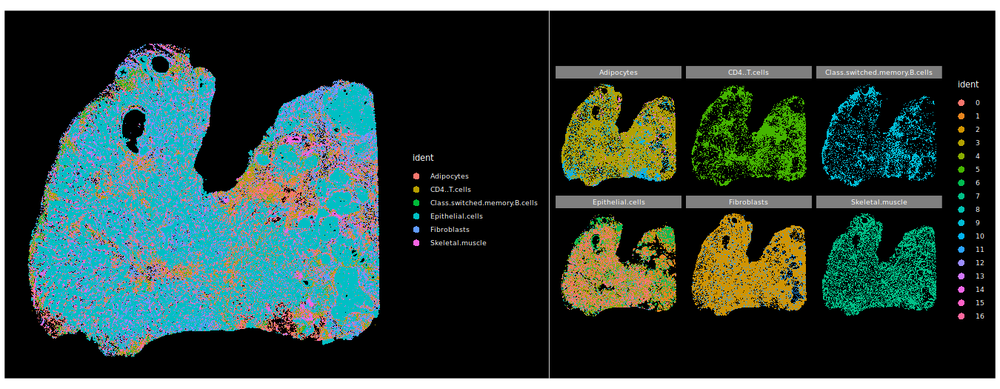This screenshot has height=389, width=1000.
Task: Select the Skeletal.muscle facet panel header
Action: 879,202
